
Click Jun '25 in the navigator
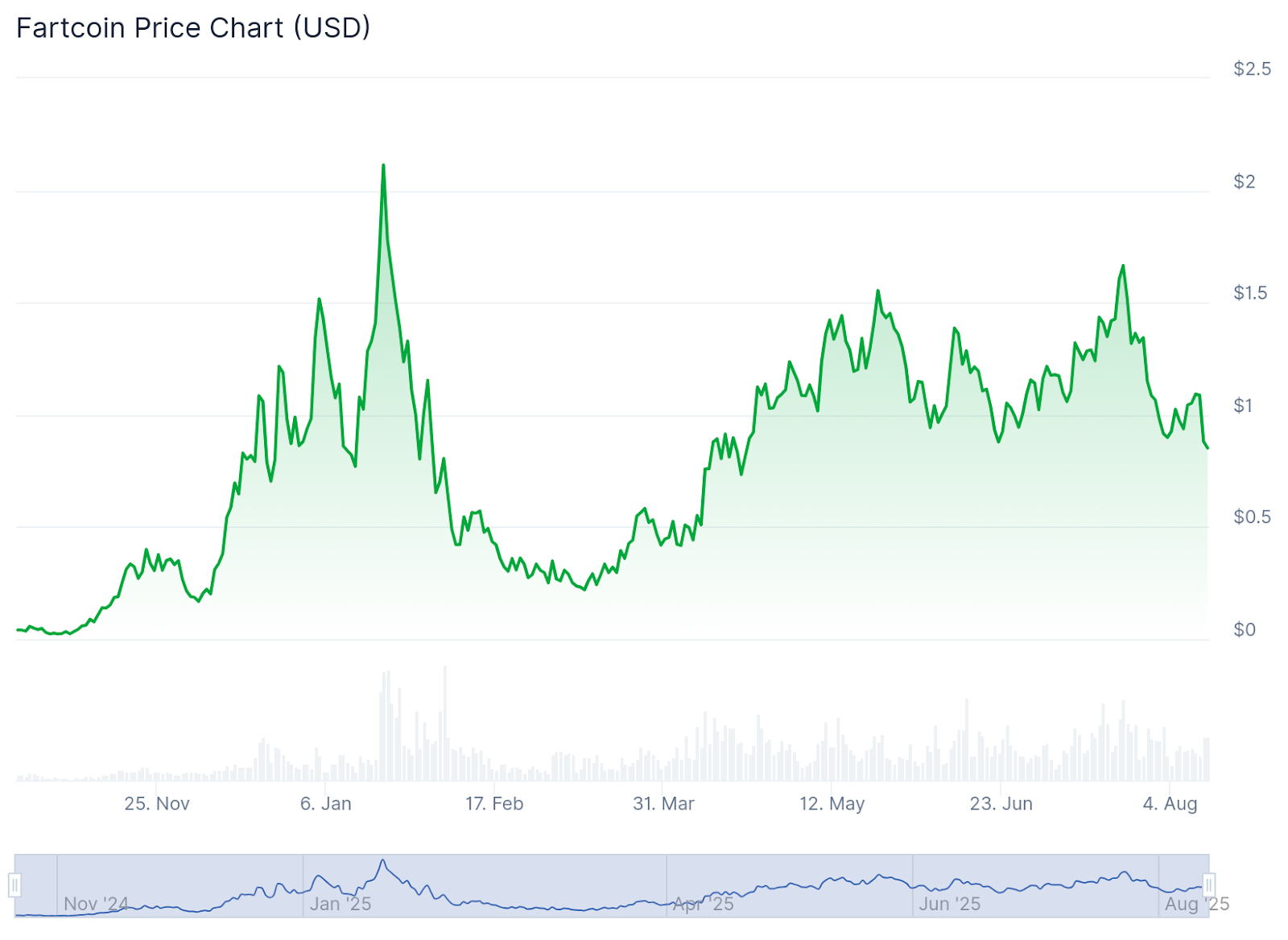[x=950, y=904]
